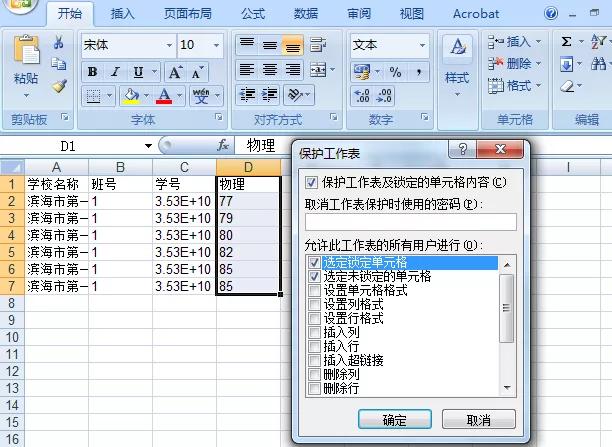The image size is (612, 447).
Task: Click the Copy icon
Action: click(x=59, y=64)
